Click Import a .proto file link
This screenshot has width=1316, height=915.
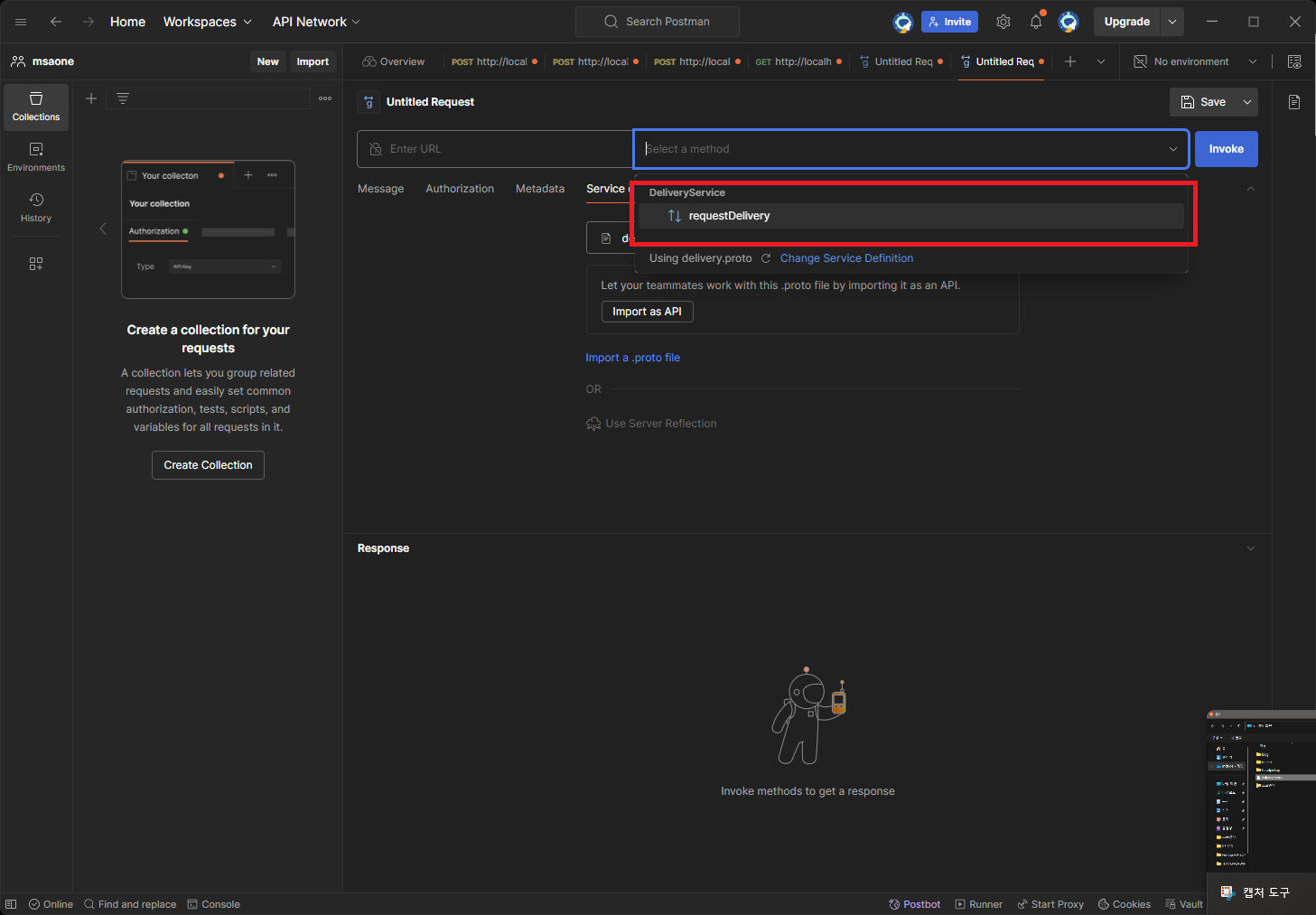633,358
